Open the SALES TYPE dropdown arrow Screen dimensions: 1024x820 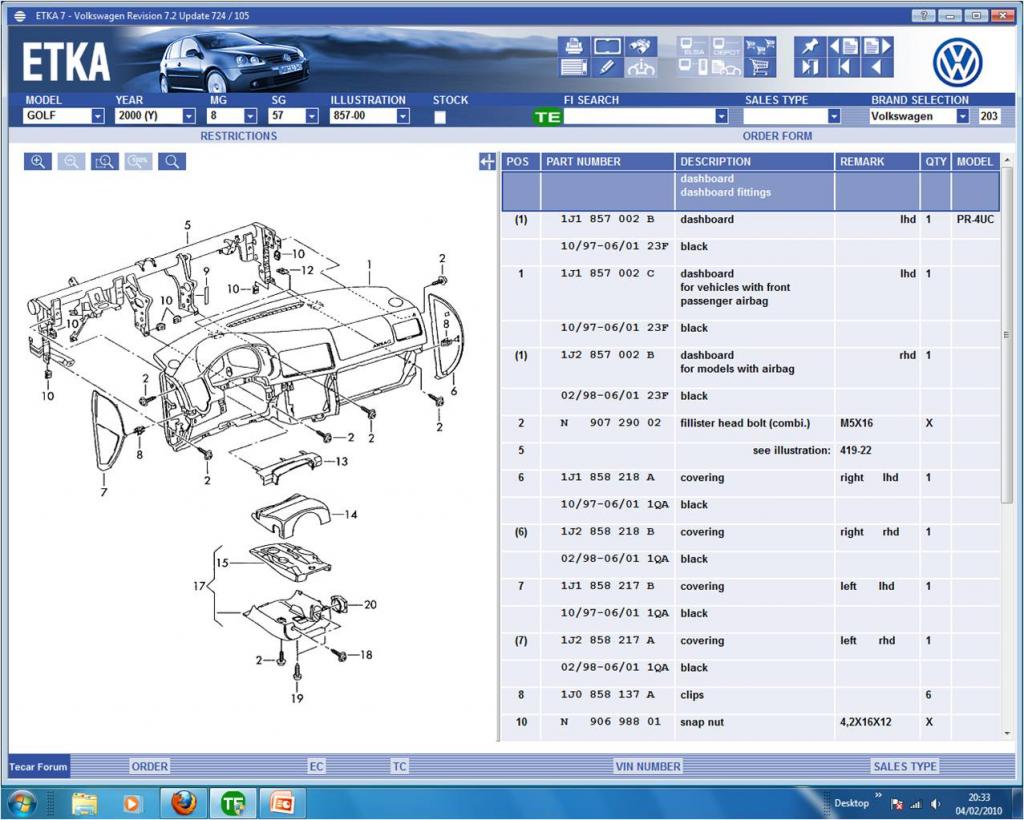click(834, 116)
